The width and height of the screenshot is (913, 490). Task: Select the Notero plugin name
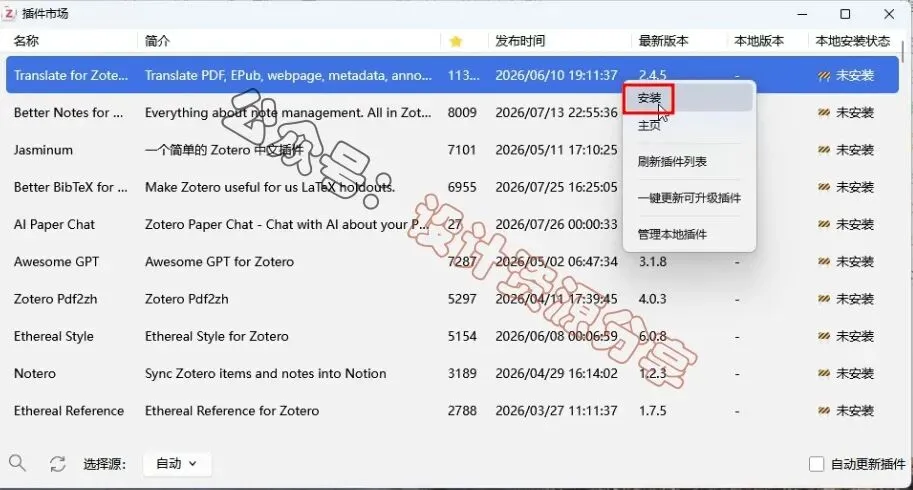pos(35,373)
